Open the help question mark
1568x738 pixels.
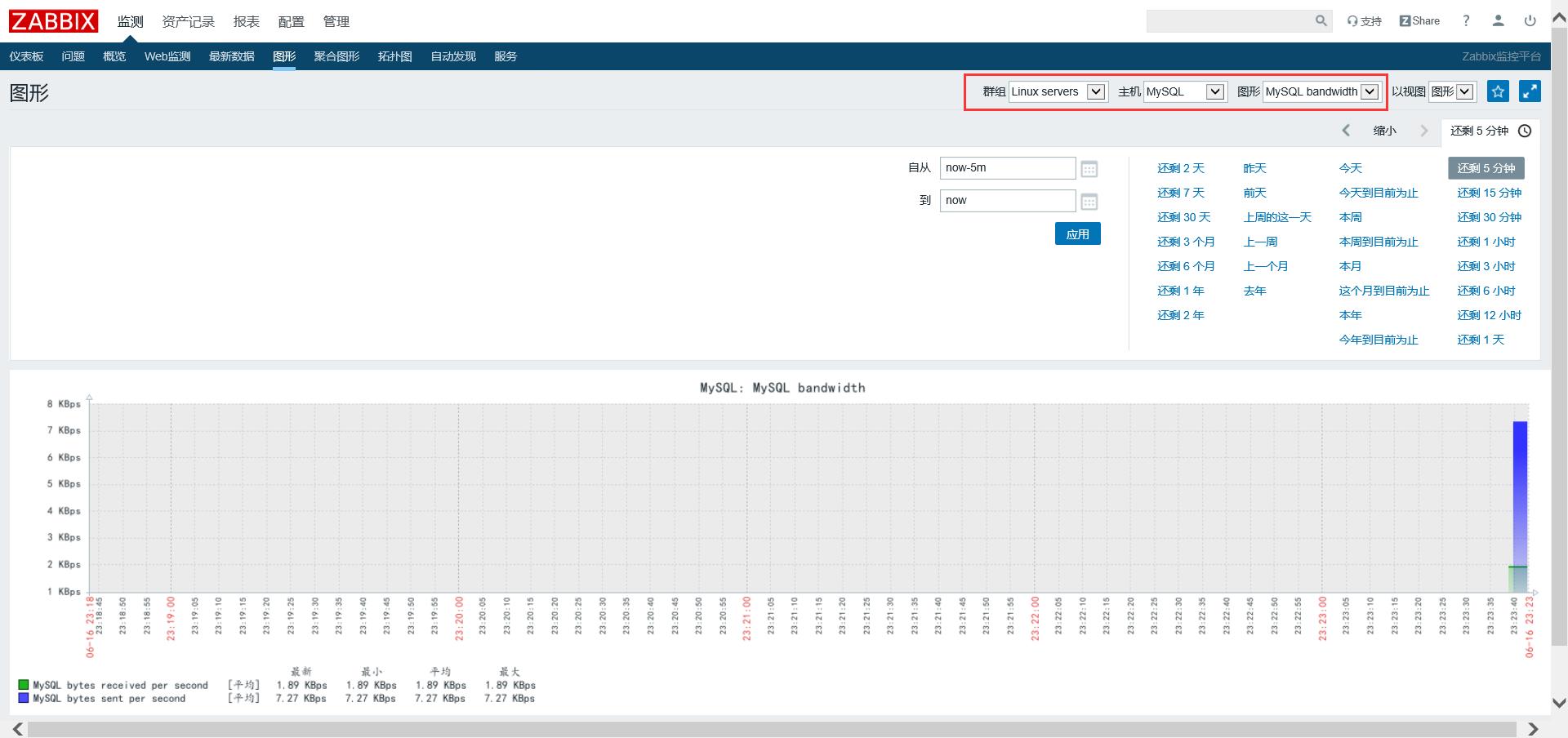point(1466,21)
